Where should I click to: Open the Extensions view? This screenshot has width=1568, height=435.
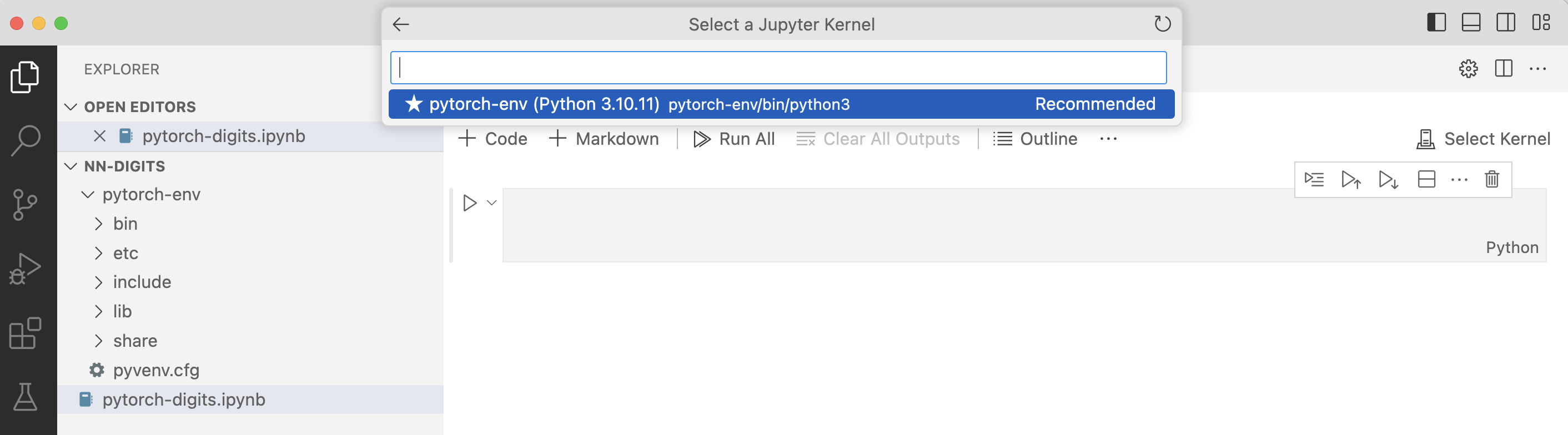tap(26, 333)
